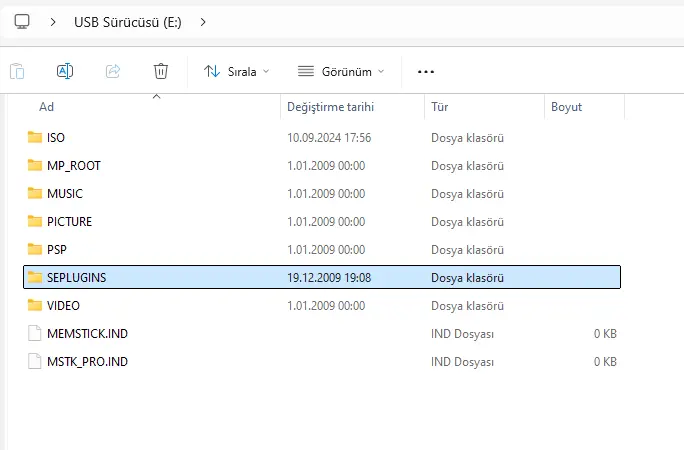684x450 pixels.
Task: Click the PSP folder name
Action: tap(57, 249)
